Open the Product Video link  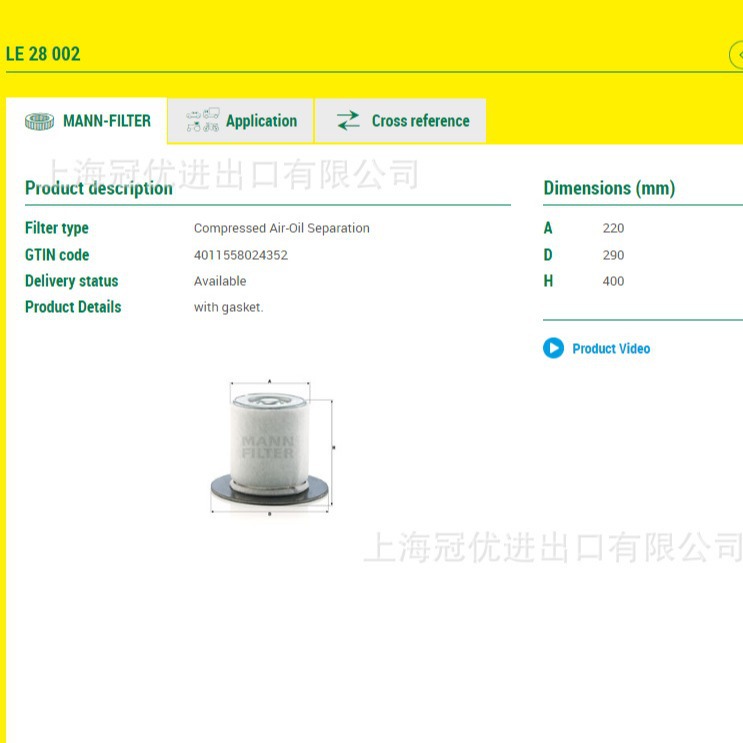[x=611, y=349]
